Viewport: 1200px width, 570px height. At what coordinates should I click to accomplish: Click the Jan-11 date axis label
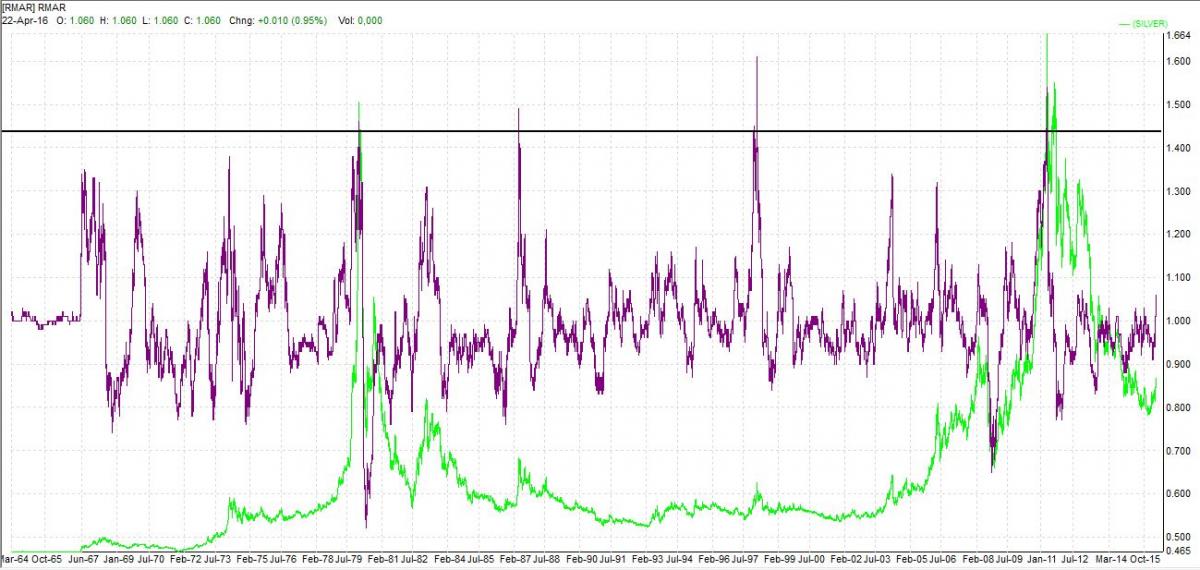1045,561
